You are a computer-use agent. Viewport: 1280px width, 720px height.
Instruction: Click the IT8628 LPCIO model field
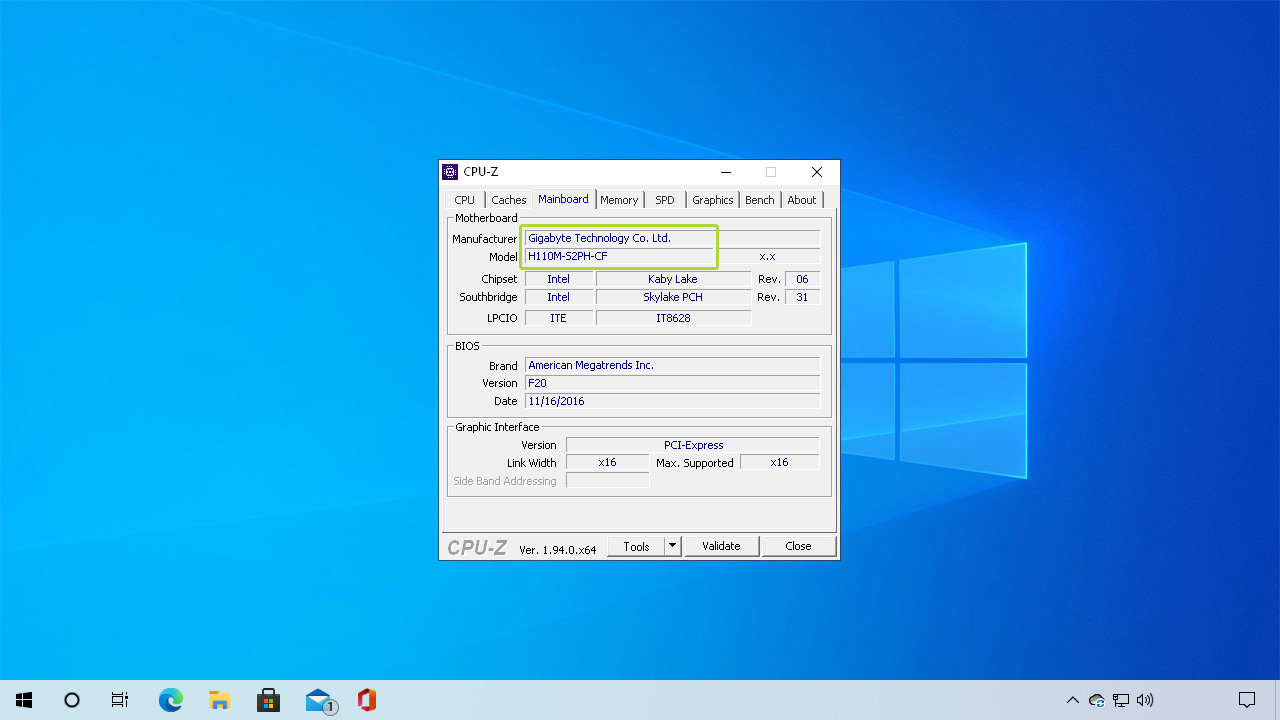point(673,318)
